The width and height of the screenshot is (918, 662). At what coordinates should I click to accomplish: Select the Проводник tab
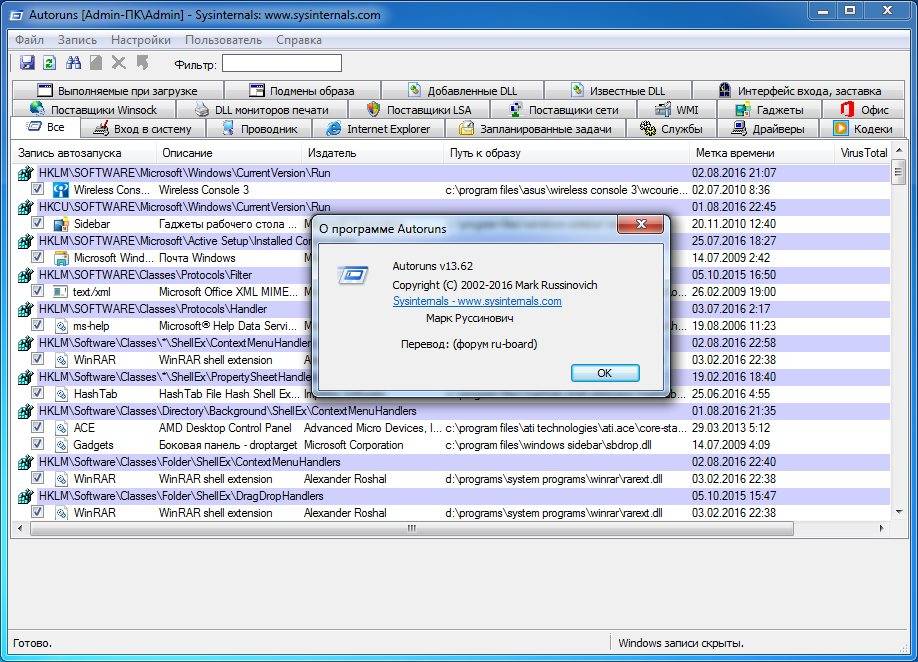[x=259, y=129]
